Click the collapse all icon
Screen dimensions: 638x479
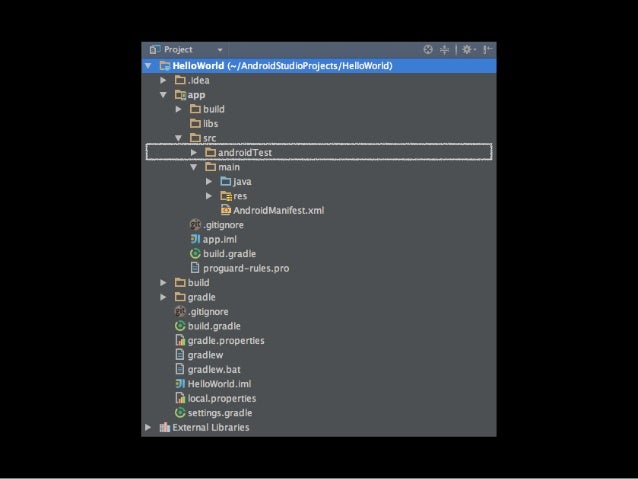(444, 50)
